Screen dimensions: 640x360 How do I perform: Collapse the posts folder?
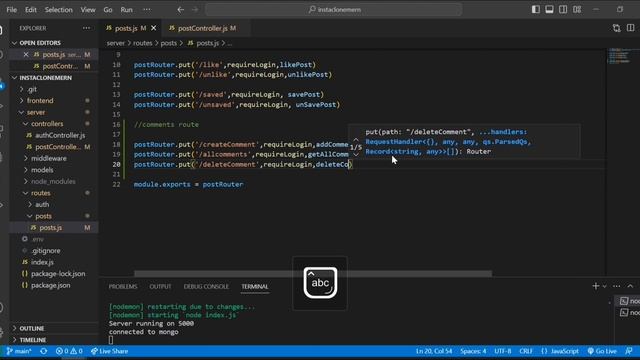tap(43, 216)
